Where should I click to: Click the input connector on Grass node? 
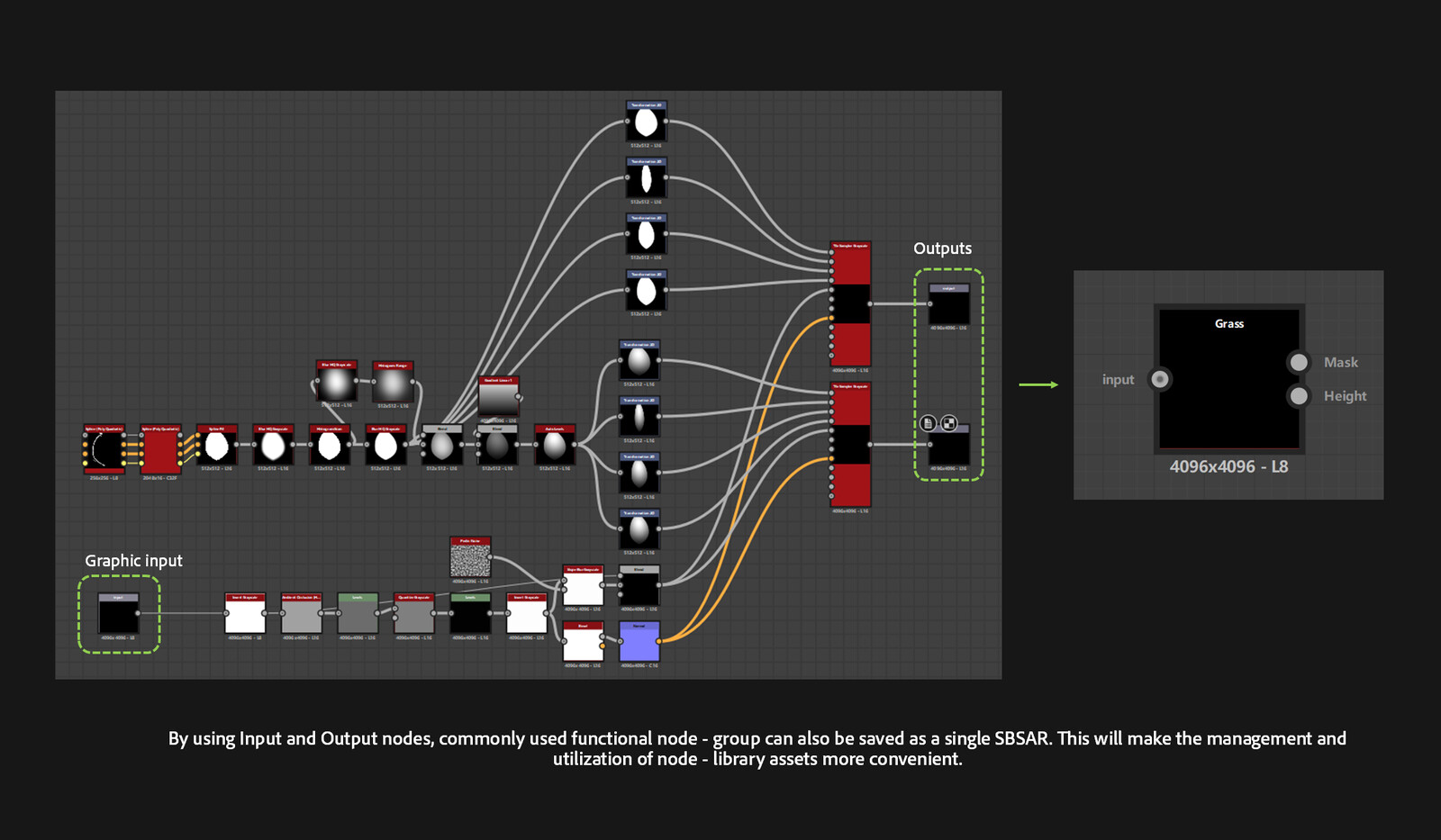point(1160,379)
